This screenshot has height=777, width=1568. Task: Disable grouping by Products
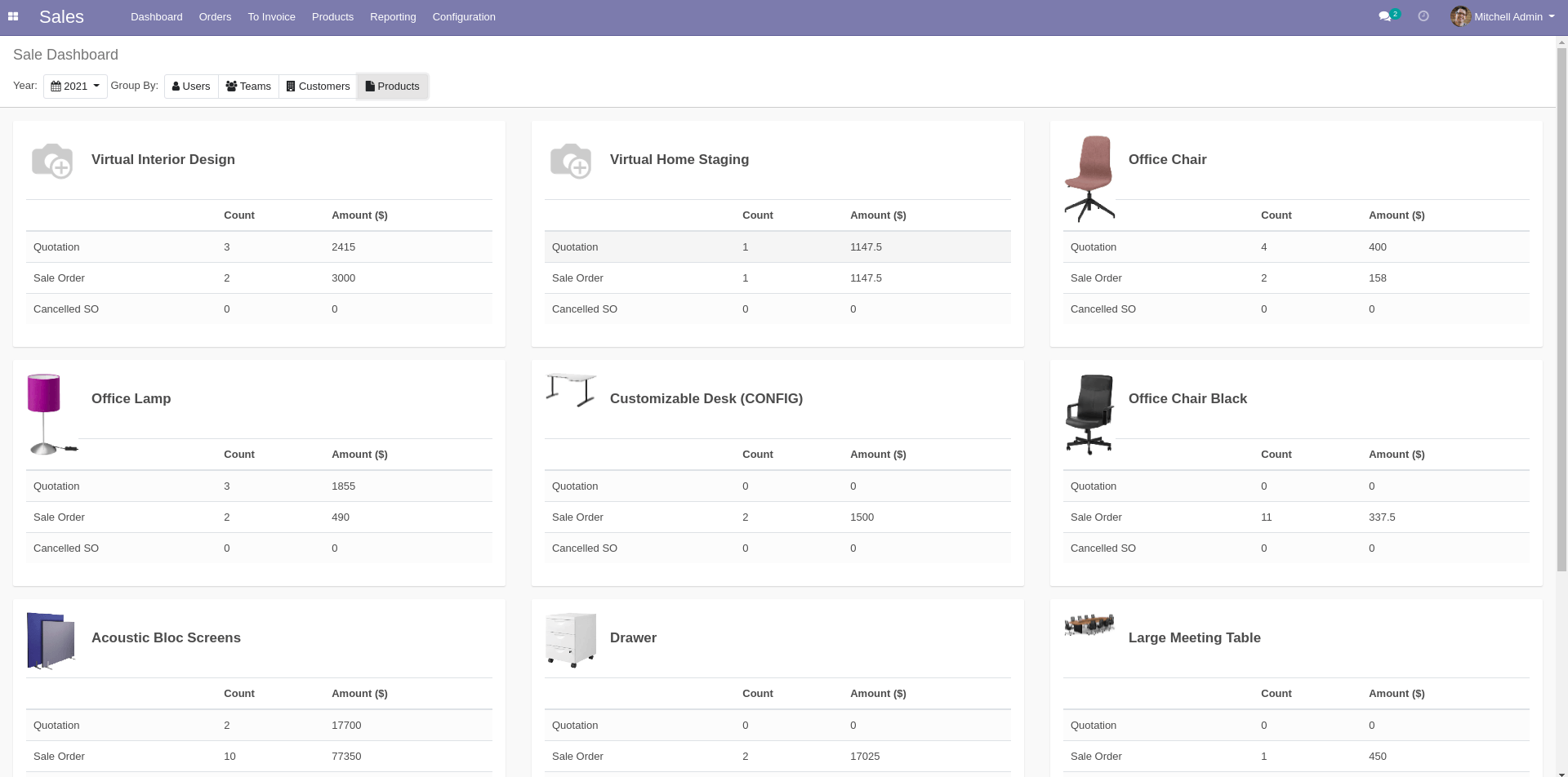pos(393,86)
